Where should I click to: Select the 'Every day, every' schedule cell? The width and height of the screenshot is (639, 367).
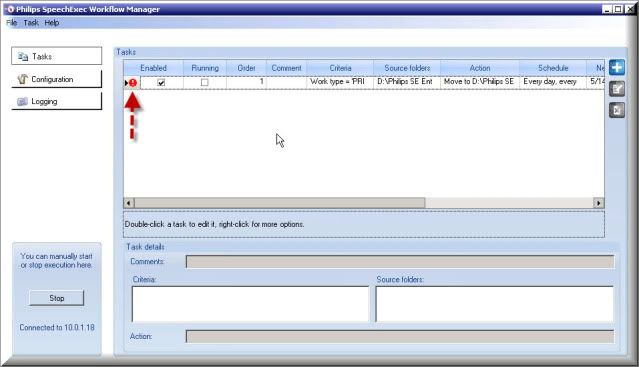point(553,82)
